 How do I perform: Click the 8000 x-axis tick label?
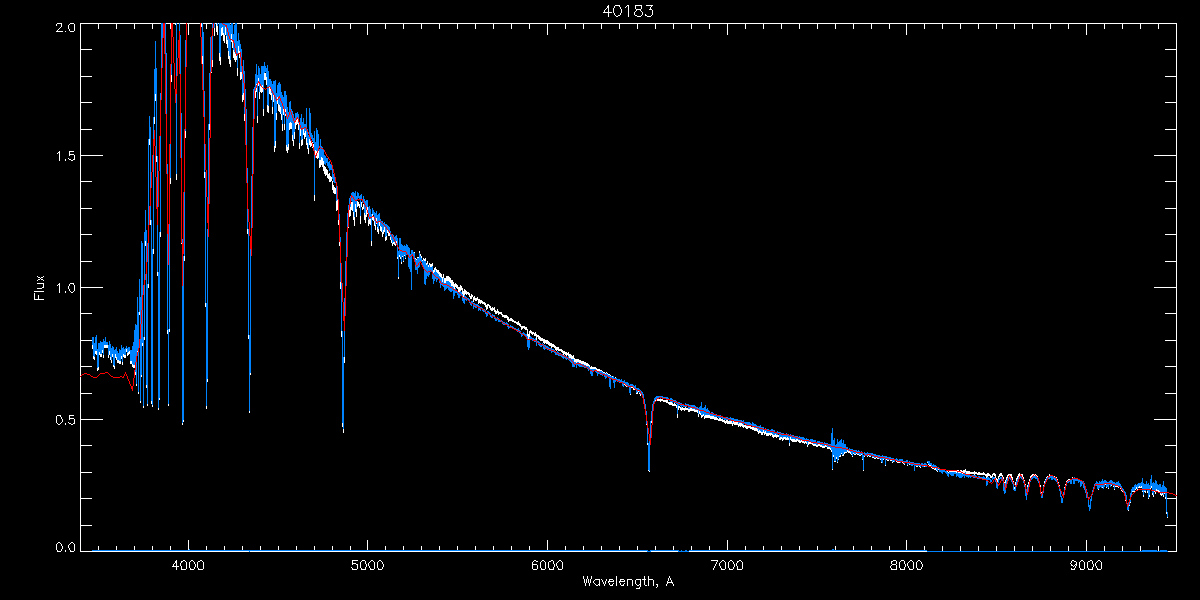pyautogui.click(x=907, y=563)
